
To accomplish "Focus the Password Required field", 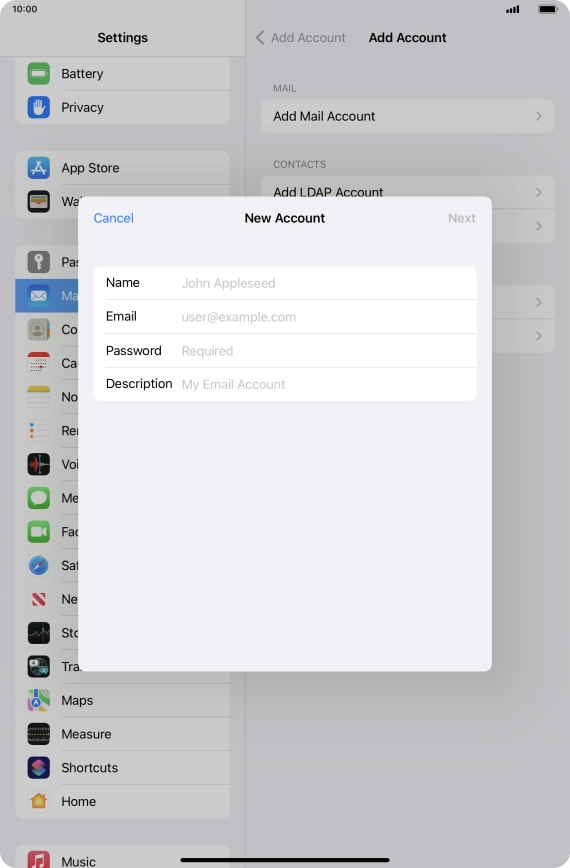I will (285, 350).
